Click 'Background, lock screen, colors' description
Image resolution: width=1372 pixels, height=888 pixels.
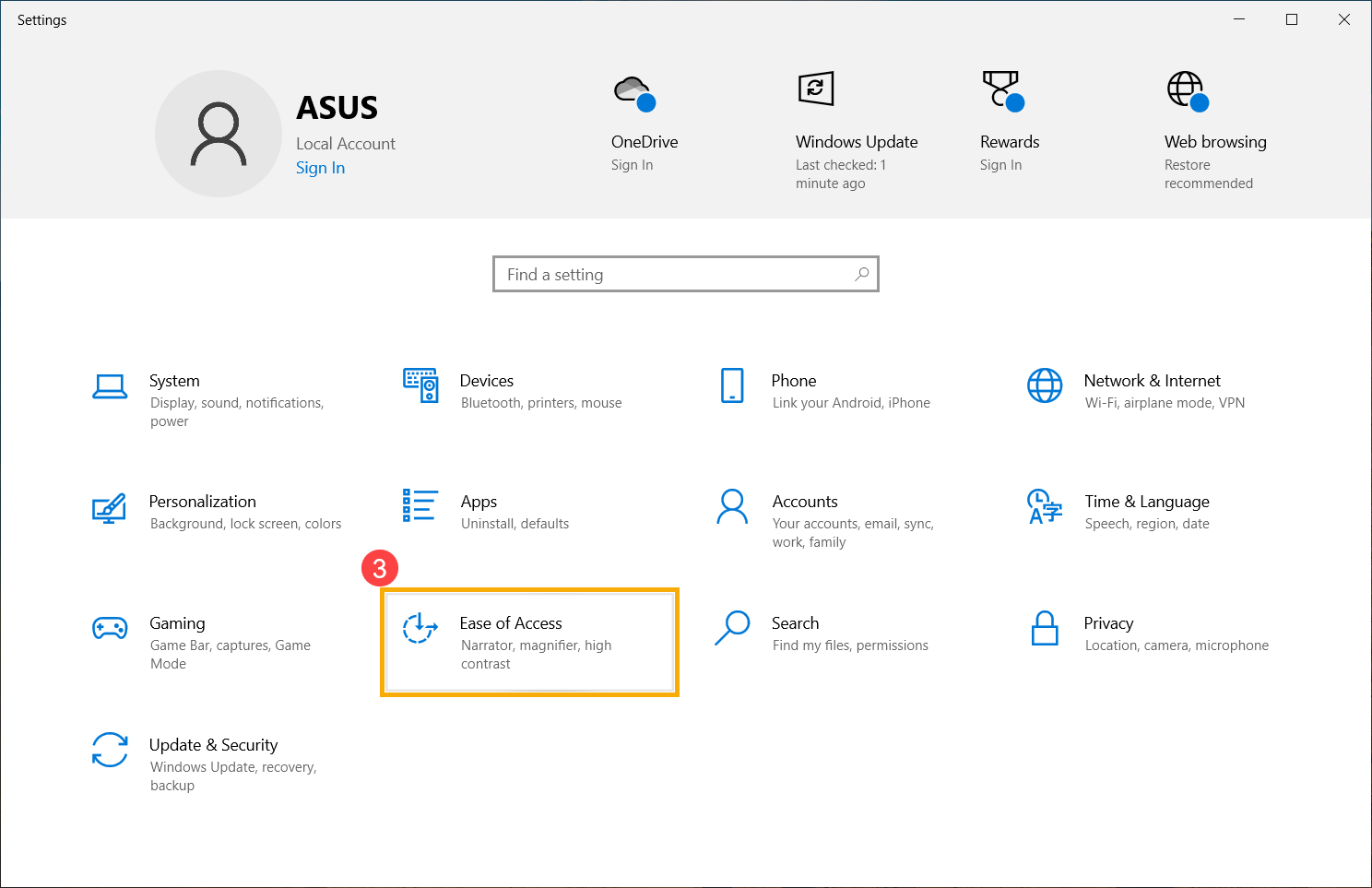tap(245, 524)
